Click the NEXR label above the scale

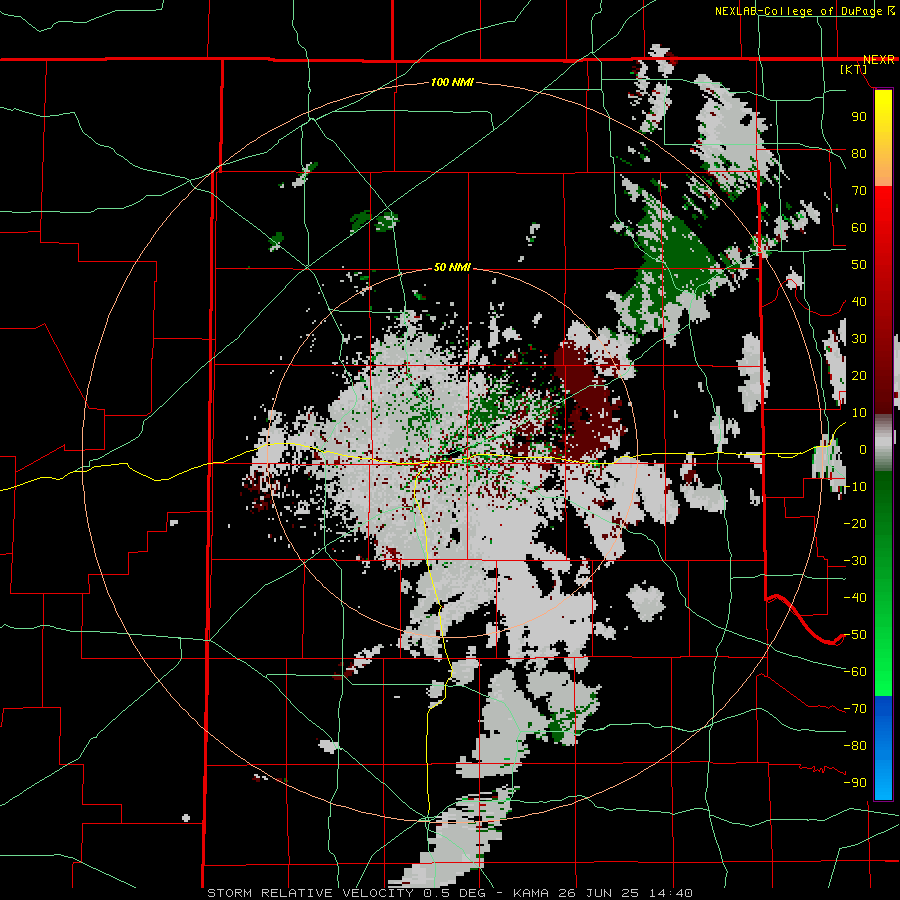(x=879, y=60)
